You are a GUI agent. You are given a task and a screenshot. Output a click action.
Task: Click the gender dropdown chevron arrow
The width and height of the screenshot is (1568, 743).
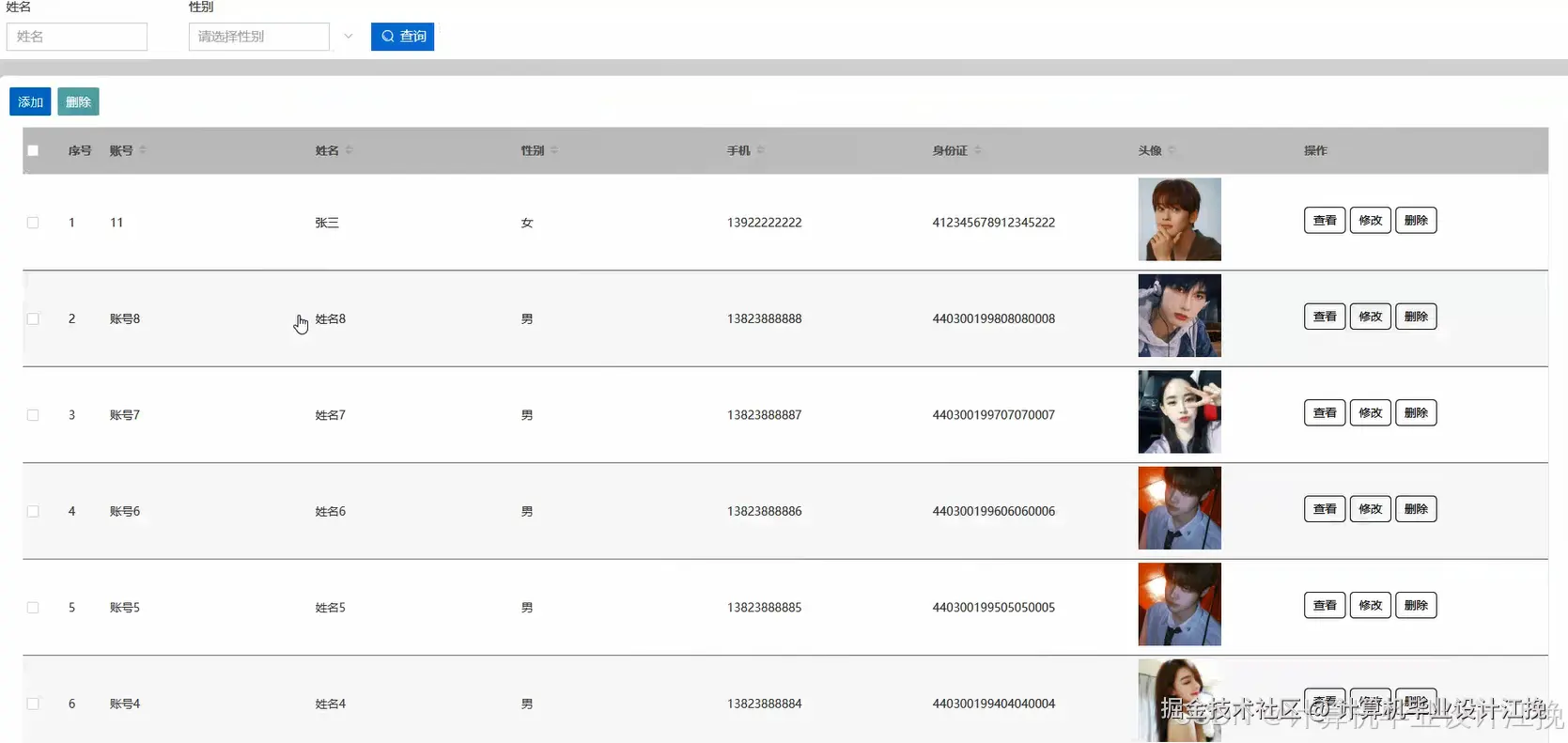(x=349, y=37)
